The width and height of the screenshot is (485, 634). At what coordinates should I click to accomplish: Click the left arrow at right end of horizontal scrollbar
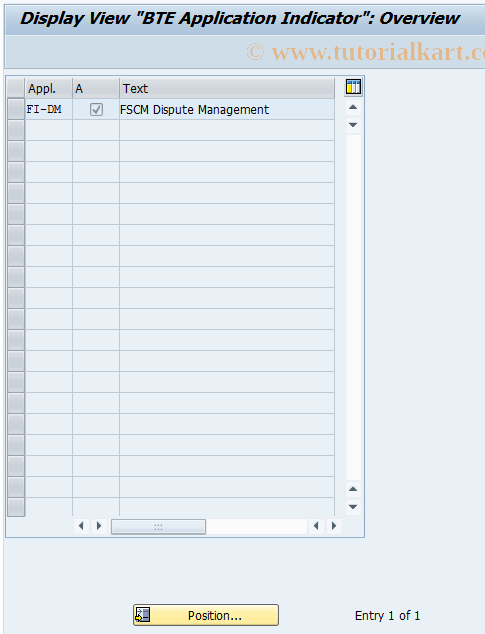316,526
